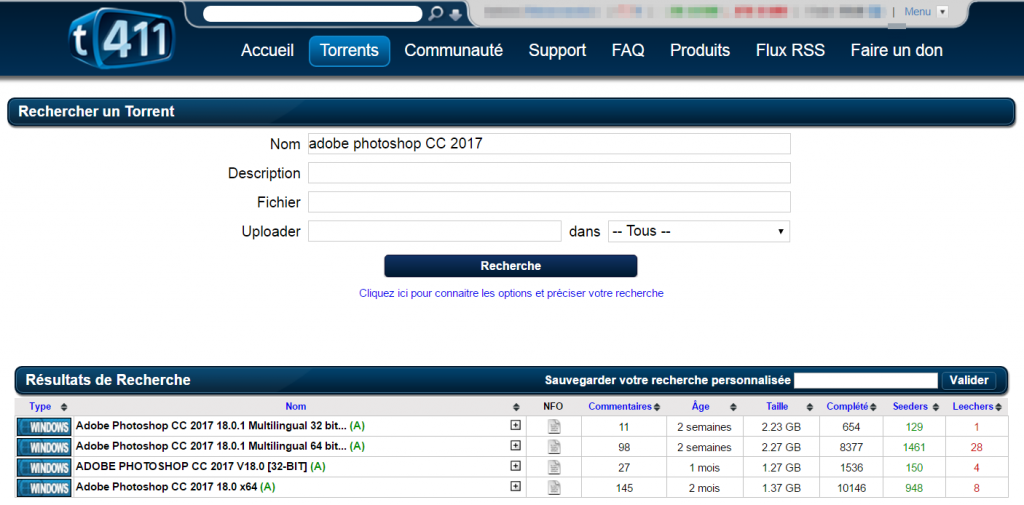Image resolution: width=1024 pixels, height=505 pixels.
Task: Go to the Communauté menu item
Action: pyautogui.click(x=453, y=50)
